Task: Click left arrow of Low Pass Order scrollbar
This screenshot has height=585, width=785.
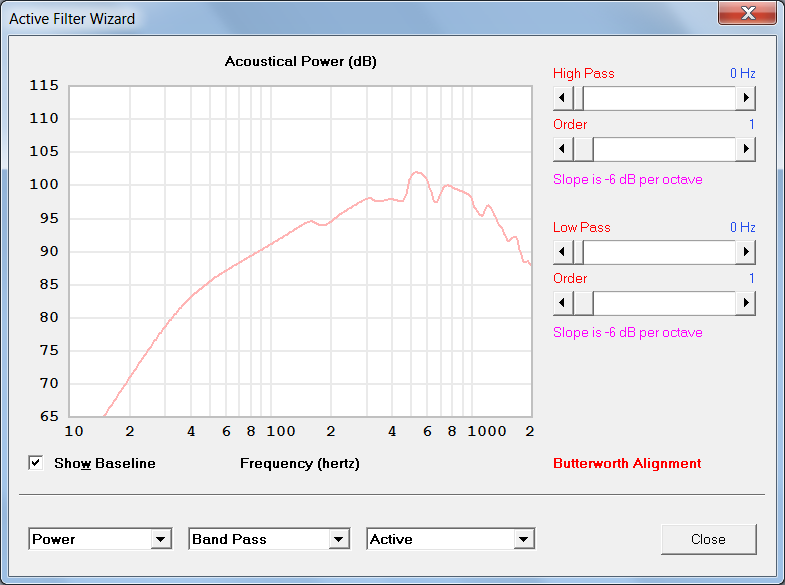Action: tap(563, 303)
